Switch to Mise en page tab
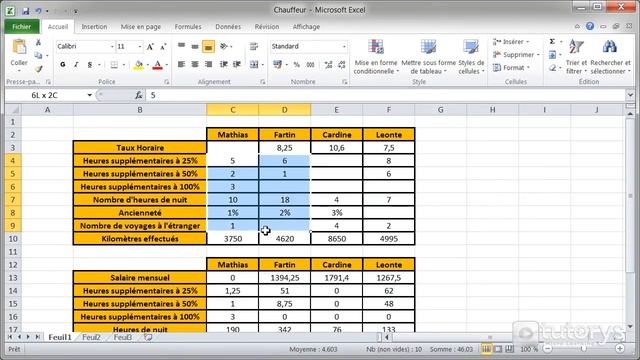The width and height of the screenshot is (640, 360). click(x=140, y=27)
